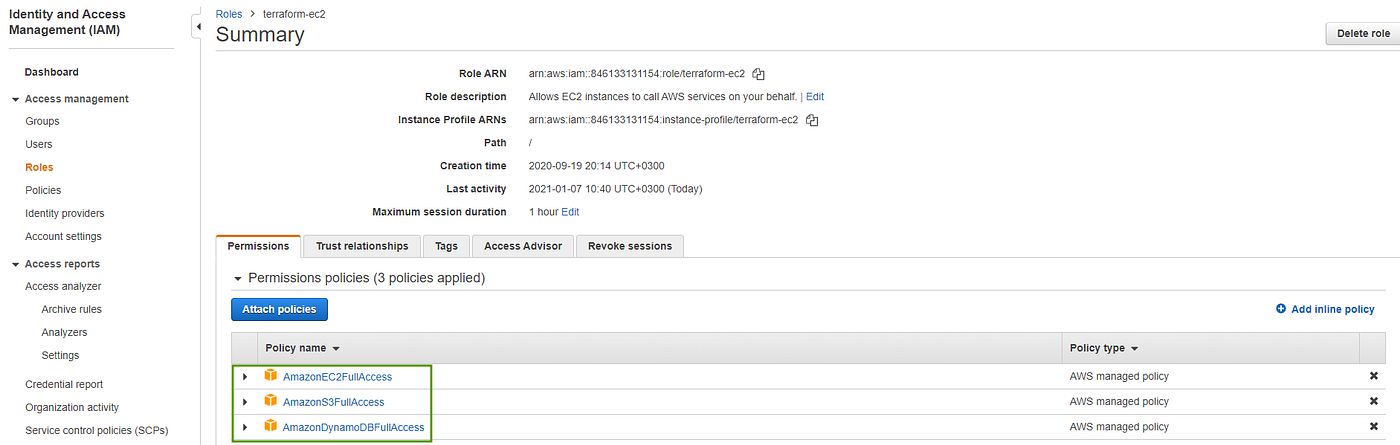Open the AmazonS3FullAccess policy link

pos(333,402)
